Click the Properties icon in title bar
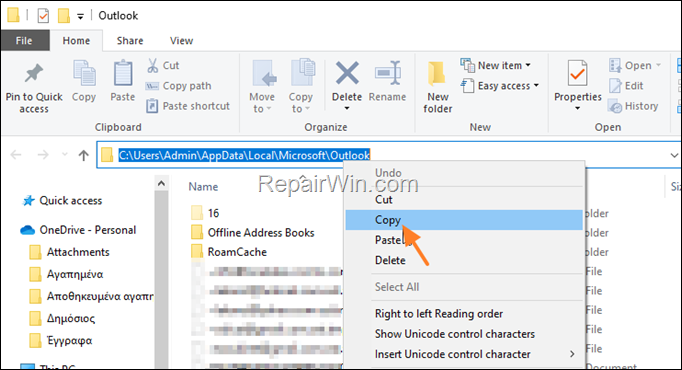This screenshot has width=682, height=370. click(x=43, y=16)
